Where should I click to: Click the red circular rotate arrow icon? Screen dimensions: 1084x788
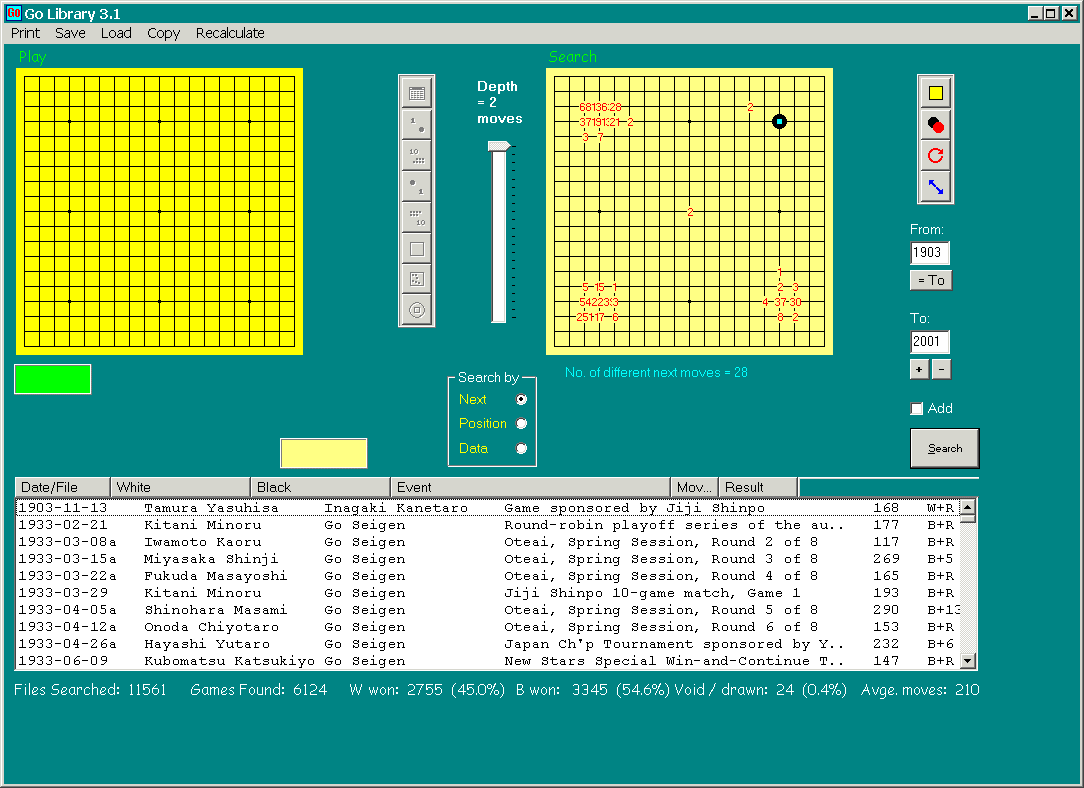coord(935,156)
